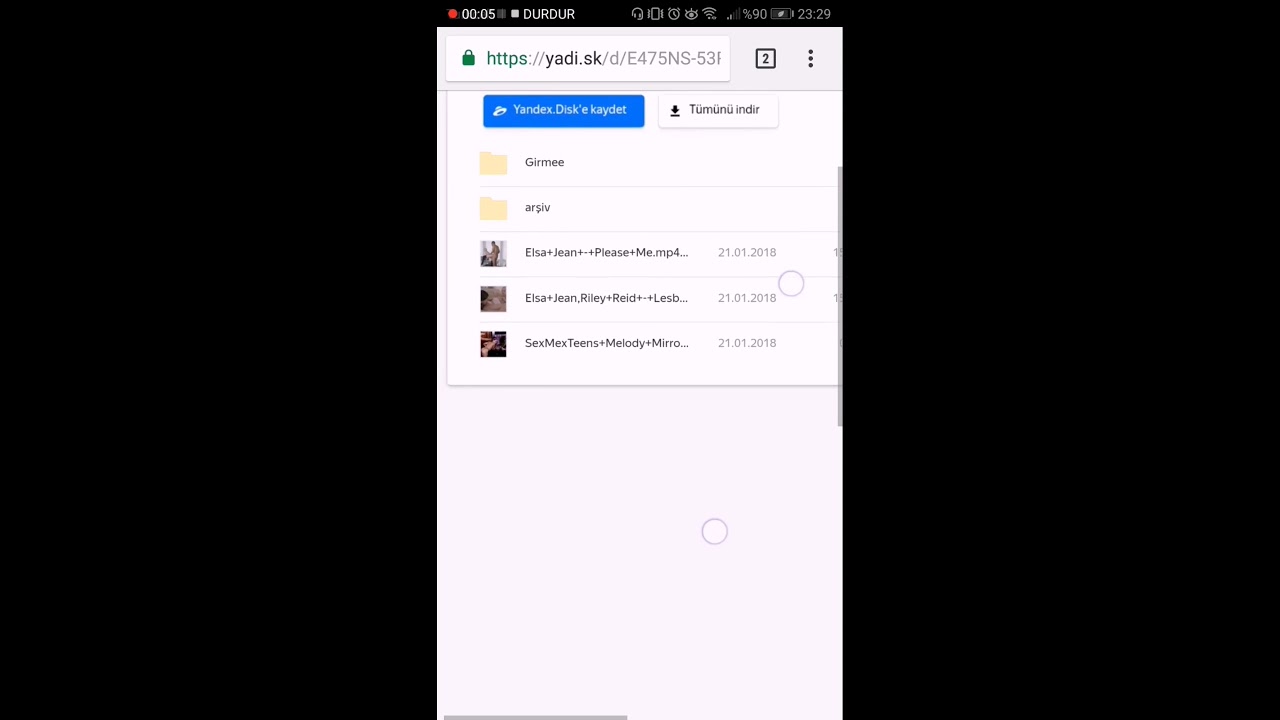Click date 21.01.2018 of Riley+Reid row
The image size is (1280, 720).
point(747,298)
